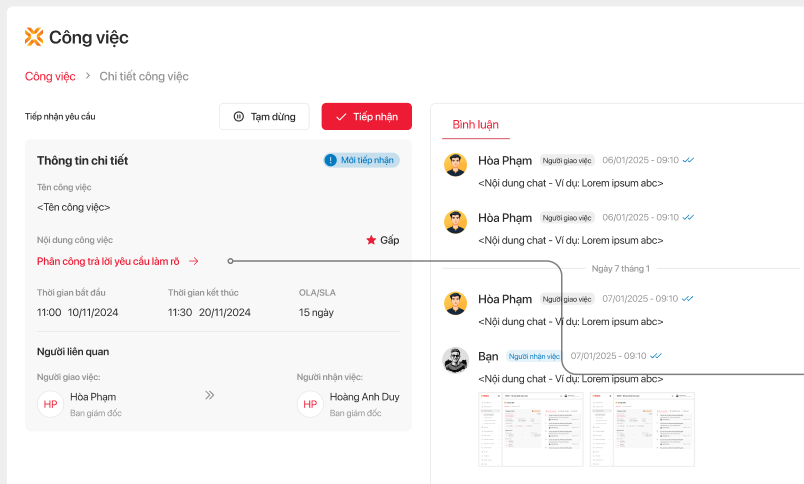Click the red star Gấp priority icon
The image size is (804, 484).
click(x=371, y=240)
